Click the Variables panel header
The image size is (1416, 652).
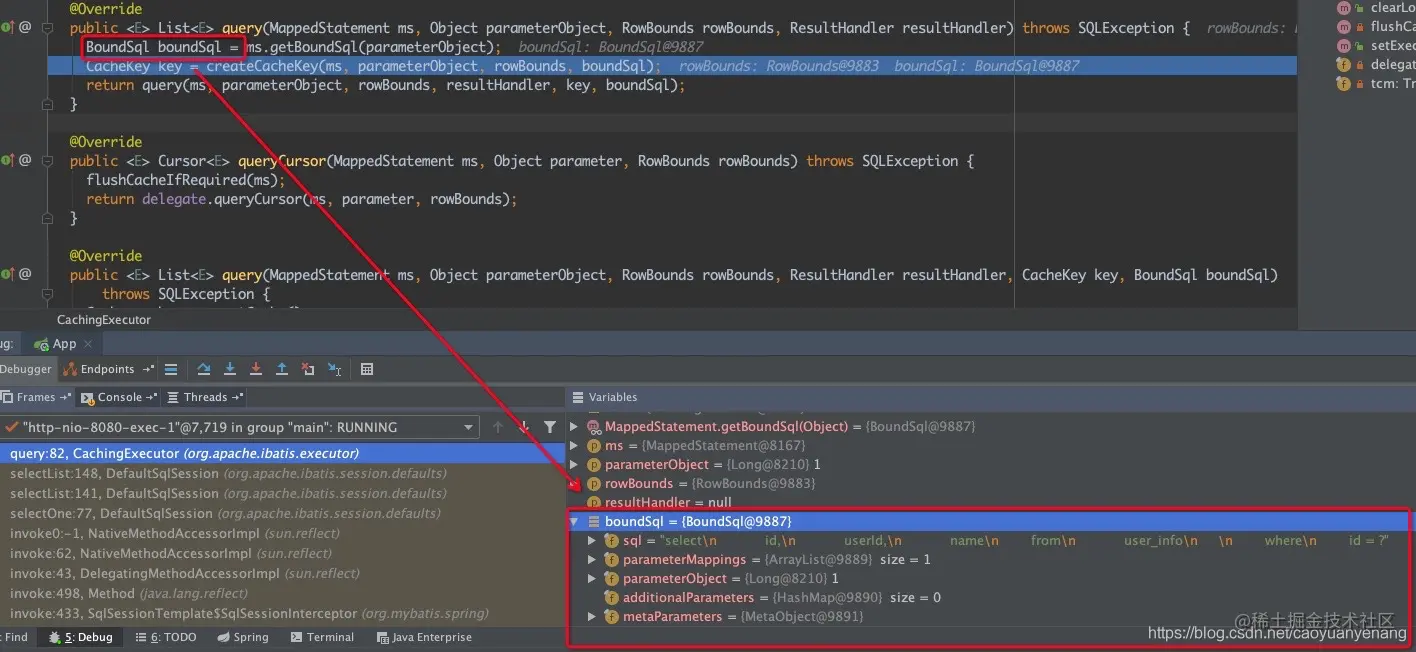613,397
